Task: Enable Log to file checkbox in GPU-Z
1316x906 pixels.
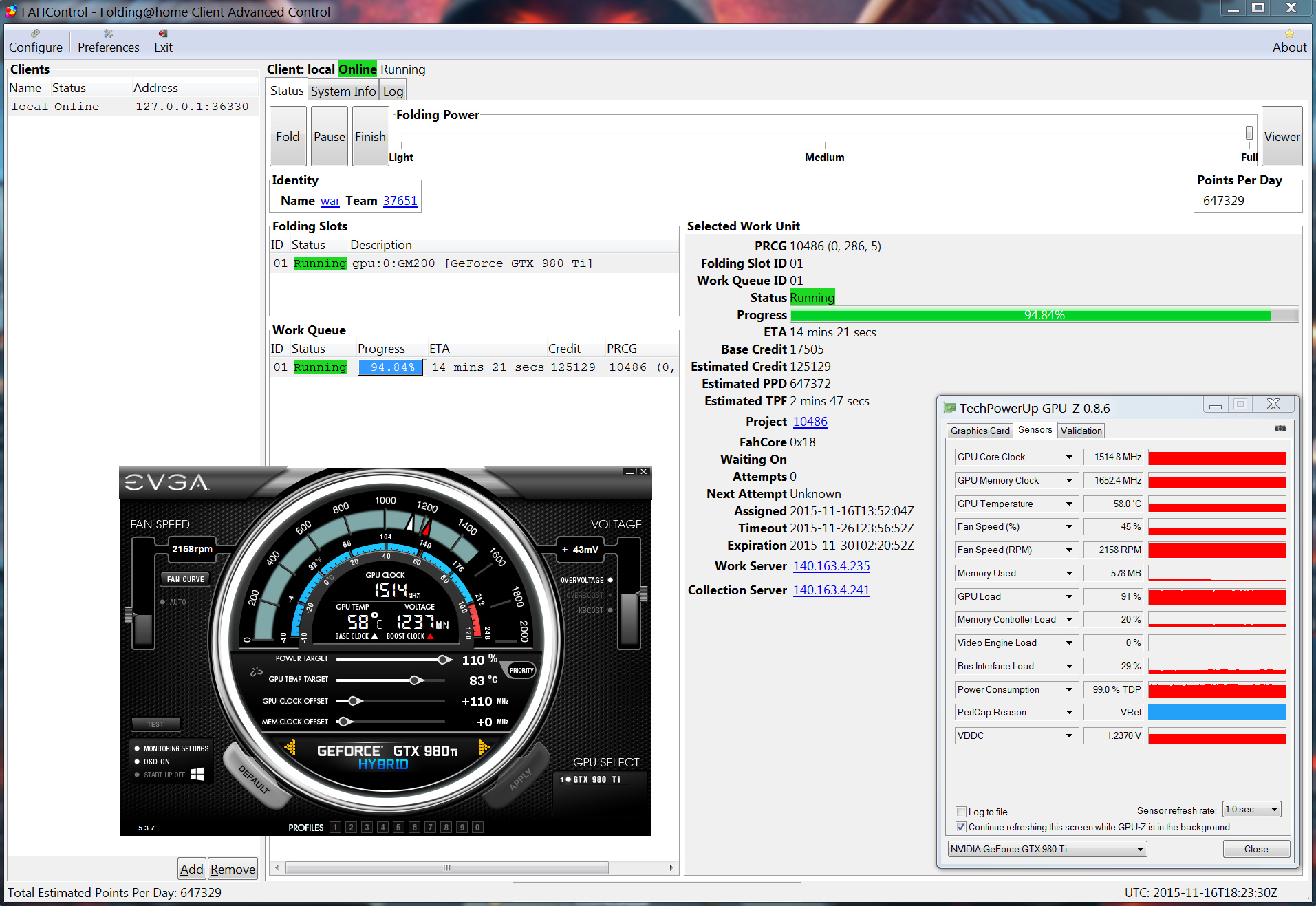Action: (x=961, y=812)
